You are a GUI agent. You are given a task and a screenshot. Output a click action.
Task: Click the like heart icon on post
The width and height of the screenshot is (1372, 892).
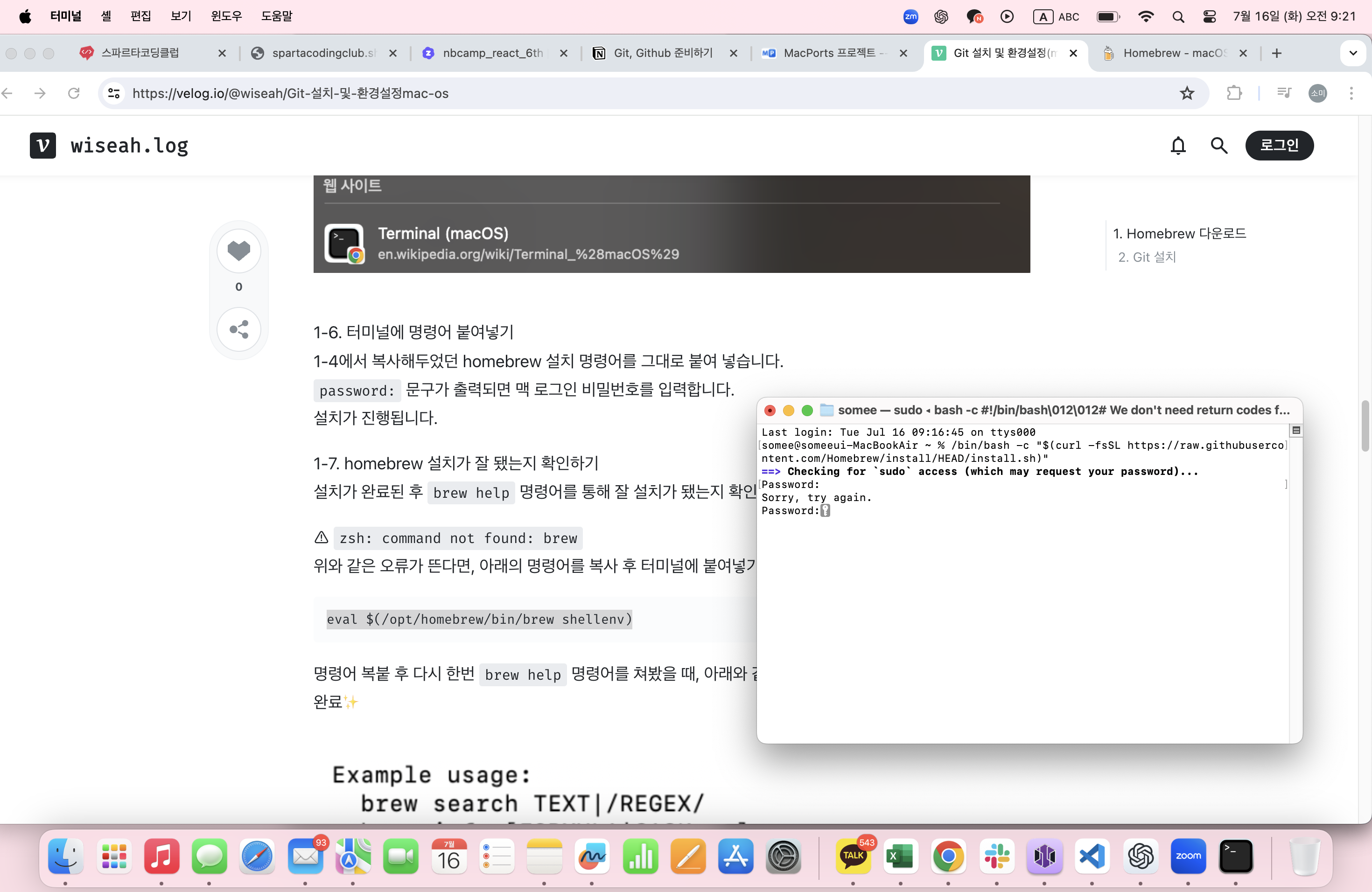238,251
